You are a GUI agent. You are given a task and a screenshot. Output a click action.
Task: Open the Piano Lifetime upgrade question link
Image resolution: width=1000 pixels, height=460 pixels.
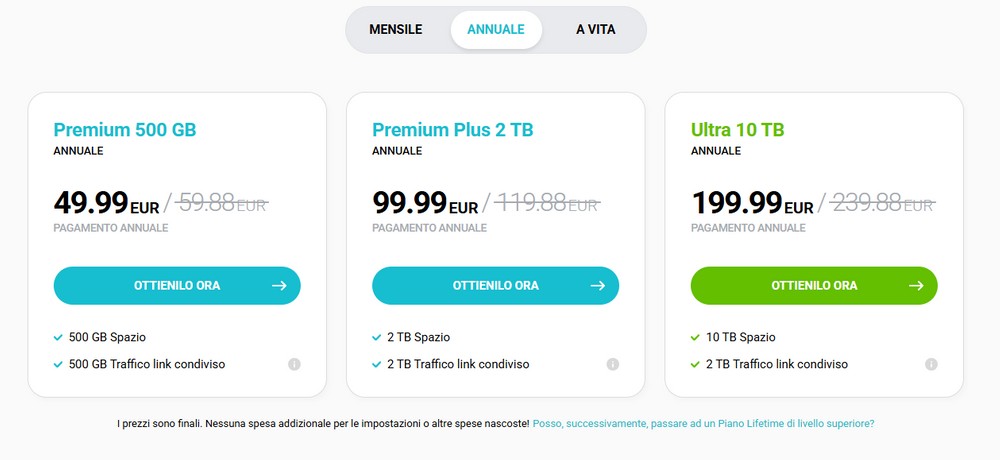[x=703, y=424]
